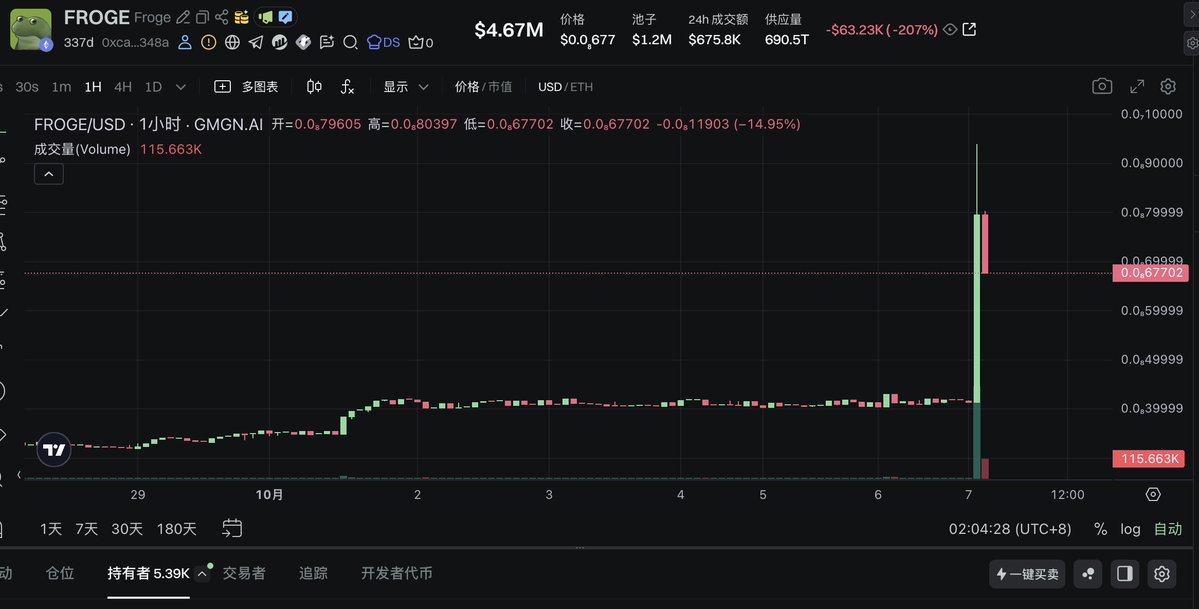Open the fx indicators menu
The width and height of the screenshot is (1199, 609).
pyautogui.click(x=347, y=86)
